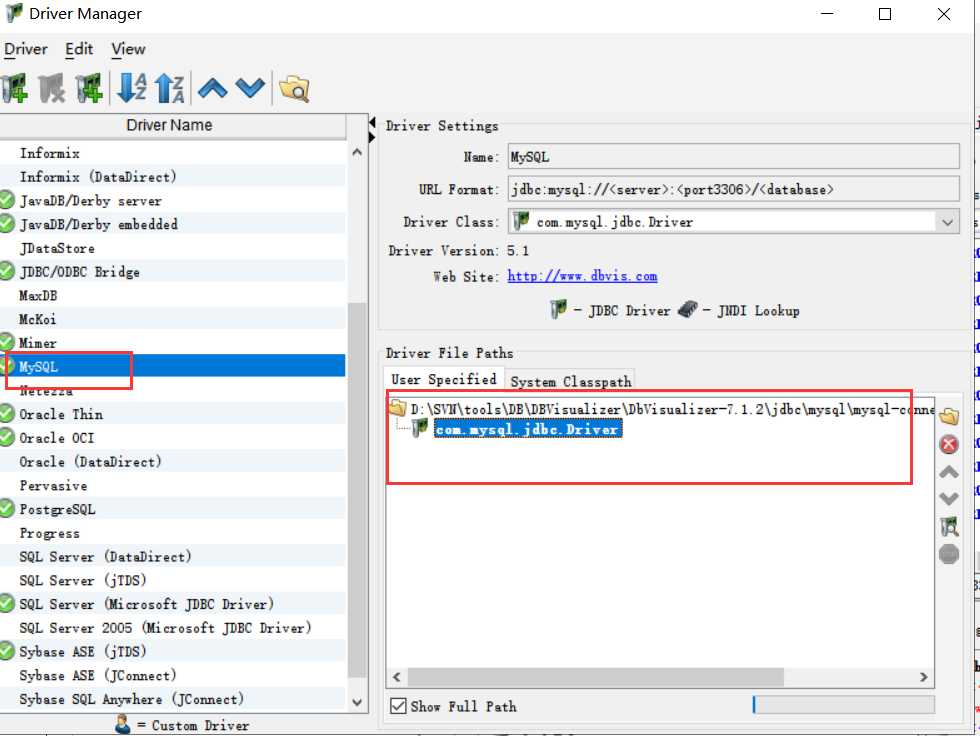Open the Edit menu
The height and width of the screenshot is (736, 980).
(x=79, y=49)
